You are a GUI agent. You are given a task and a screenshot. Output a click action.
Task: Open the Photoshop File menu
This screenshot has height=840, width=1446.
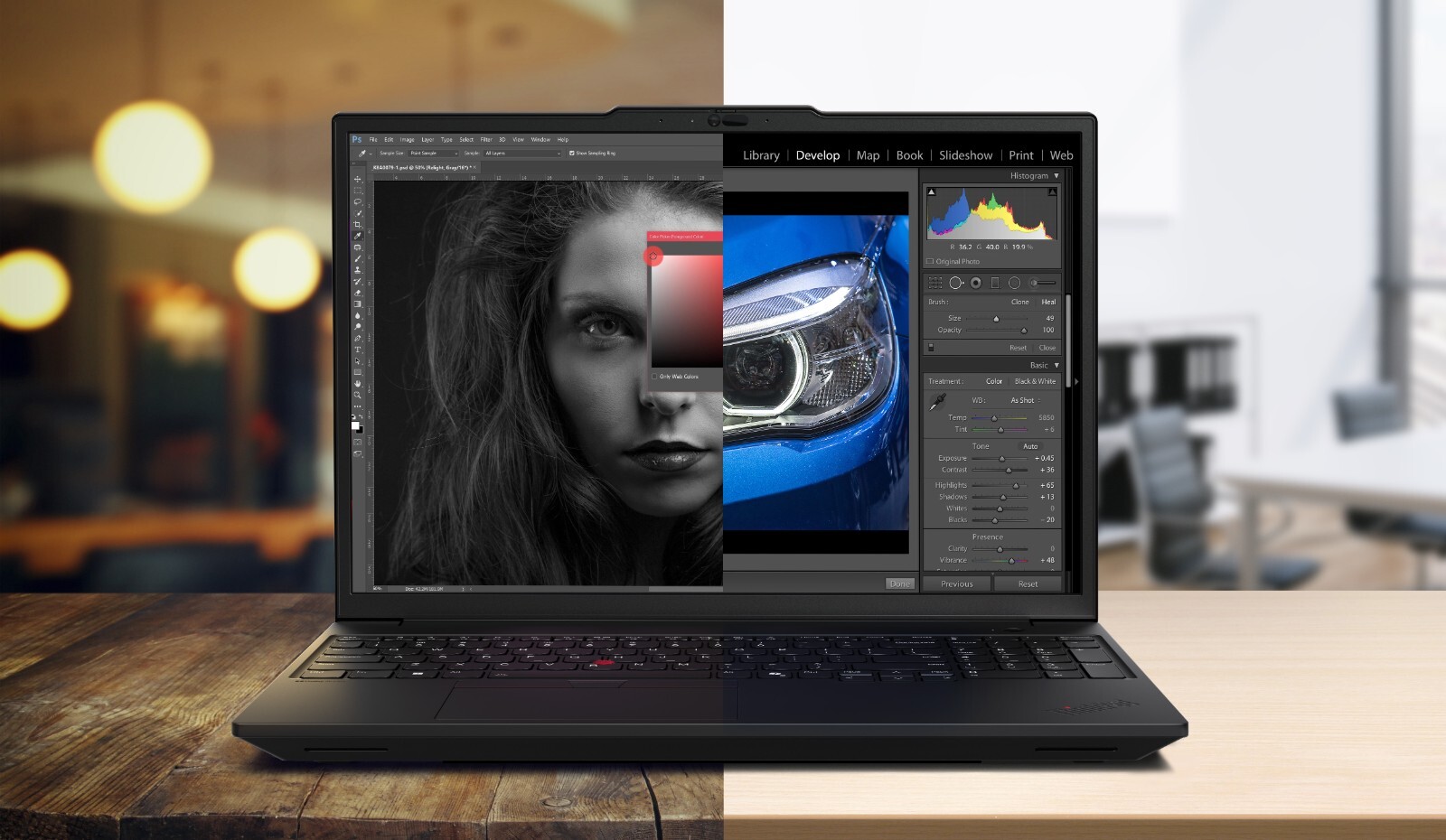click(x=373, y=140)
